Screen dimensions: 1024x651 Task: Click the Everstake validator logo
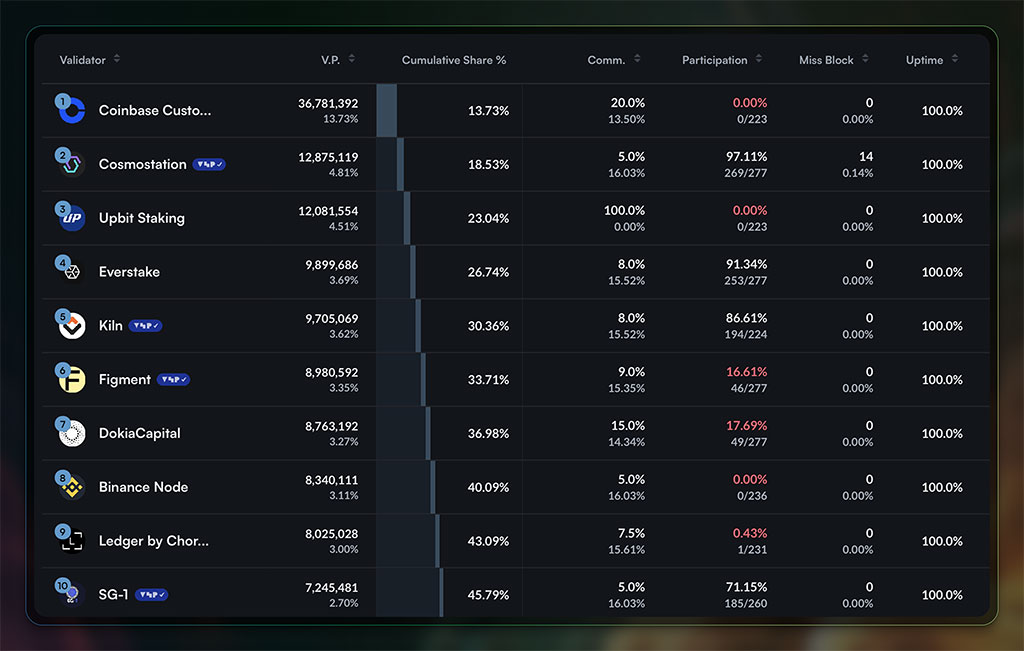tap(72, 272)
